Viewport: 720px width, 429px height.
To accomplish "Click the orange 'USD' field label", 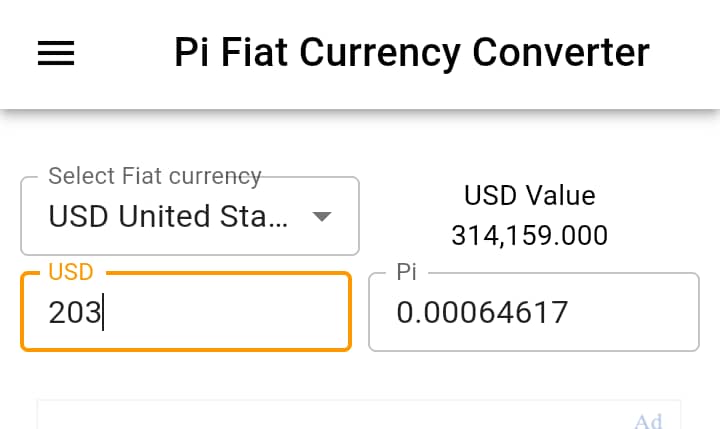I will tap(70, 272).
